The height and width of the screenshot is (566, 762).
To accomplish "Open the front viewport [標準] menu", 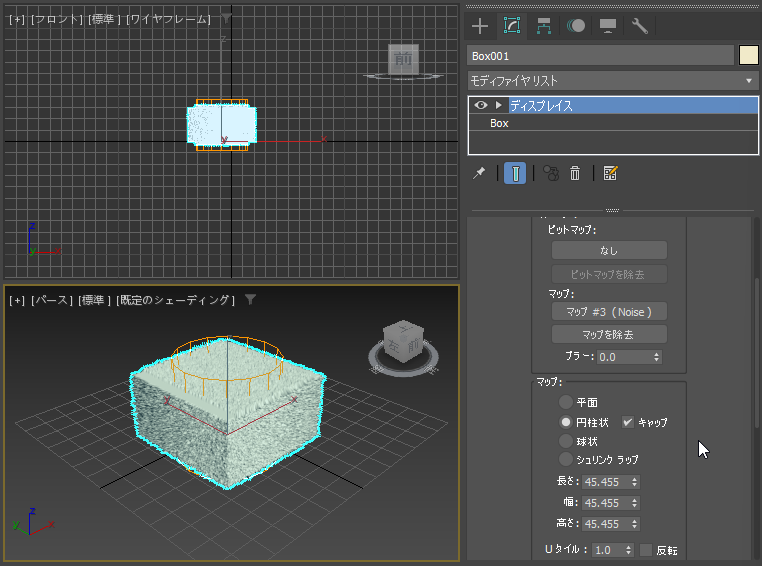I will coord(104,19).
